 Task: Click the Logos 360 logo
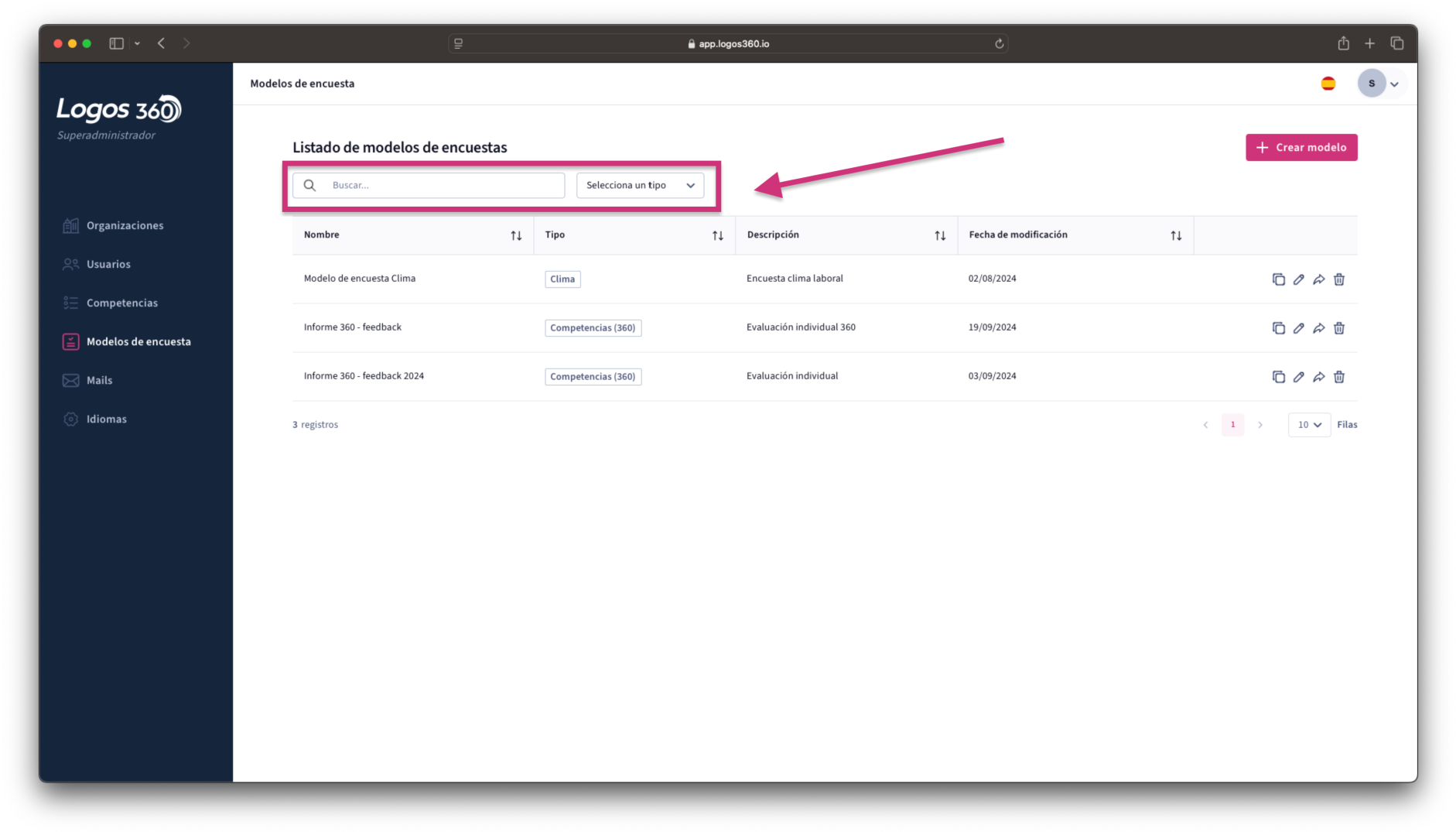click(x=118, y=109)
